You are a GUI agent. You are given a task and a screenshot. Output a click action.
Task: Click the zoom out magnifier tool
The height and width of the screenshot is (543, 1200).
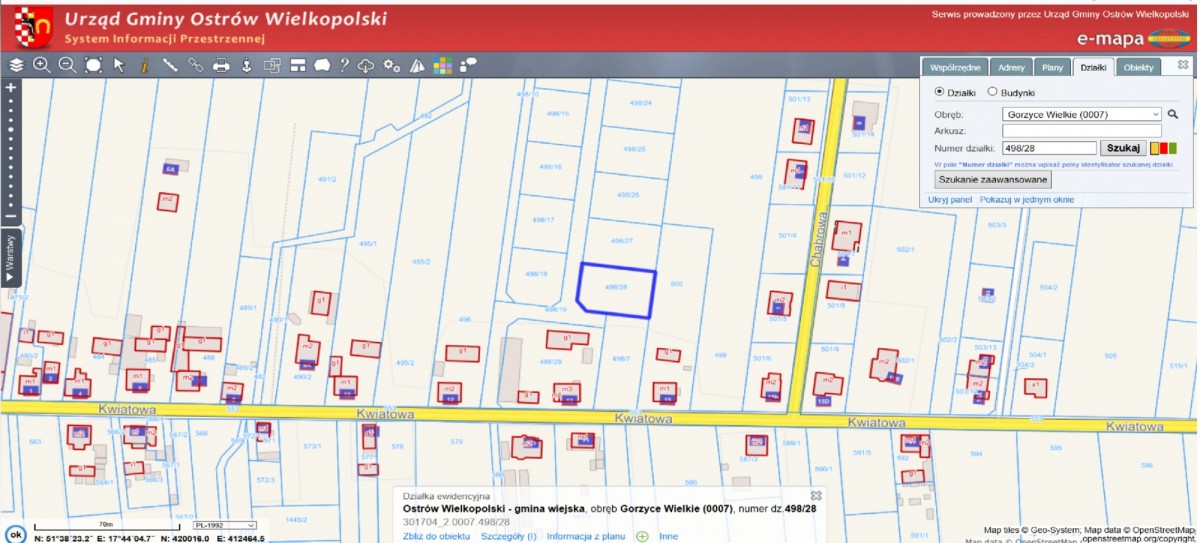click(x=67, y=65)
